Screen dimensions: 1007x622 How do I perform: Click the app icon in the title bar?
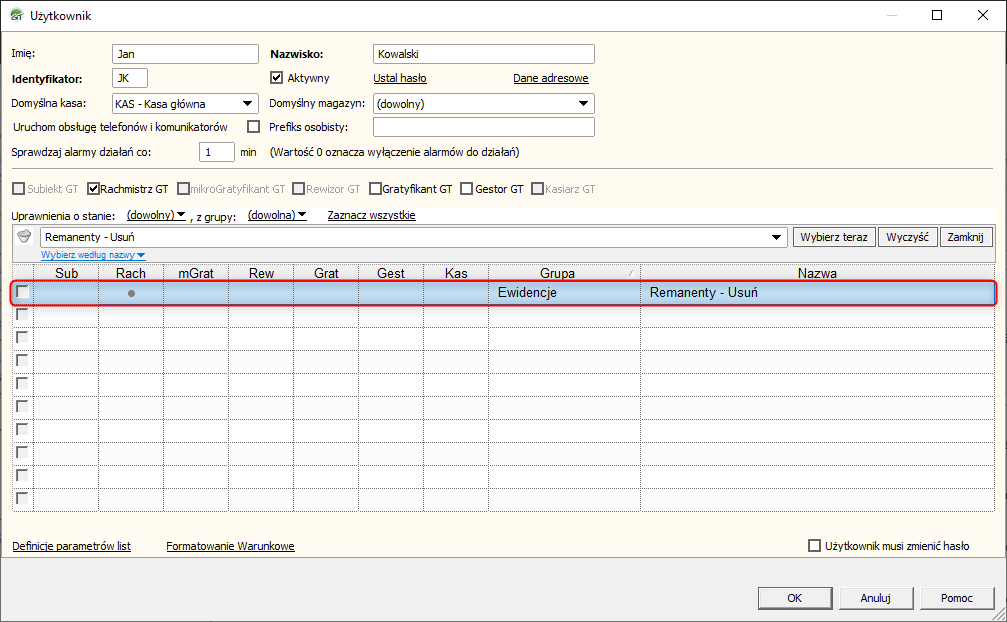click(x=16, y=15)
